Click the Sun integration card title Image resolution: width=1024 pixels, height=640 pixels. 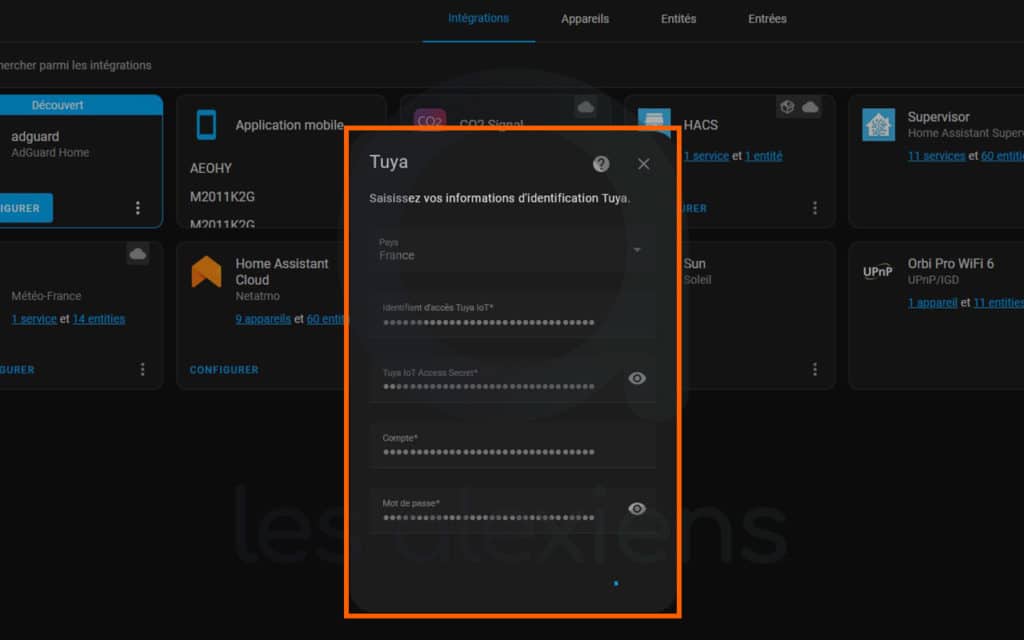point(694,263)
